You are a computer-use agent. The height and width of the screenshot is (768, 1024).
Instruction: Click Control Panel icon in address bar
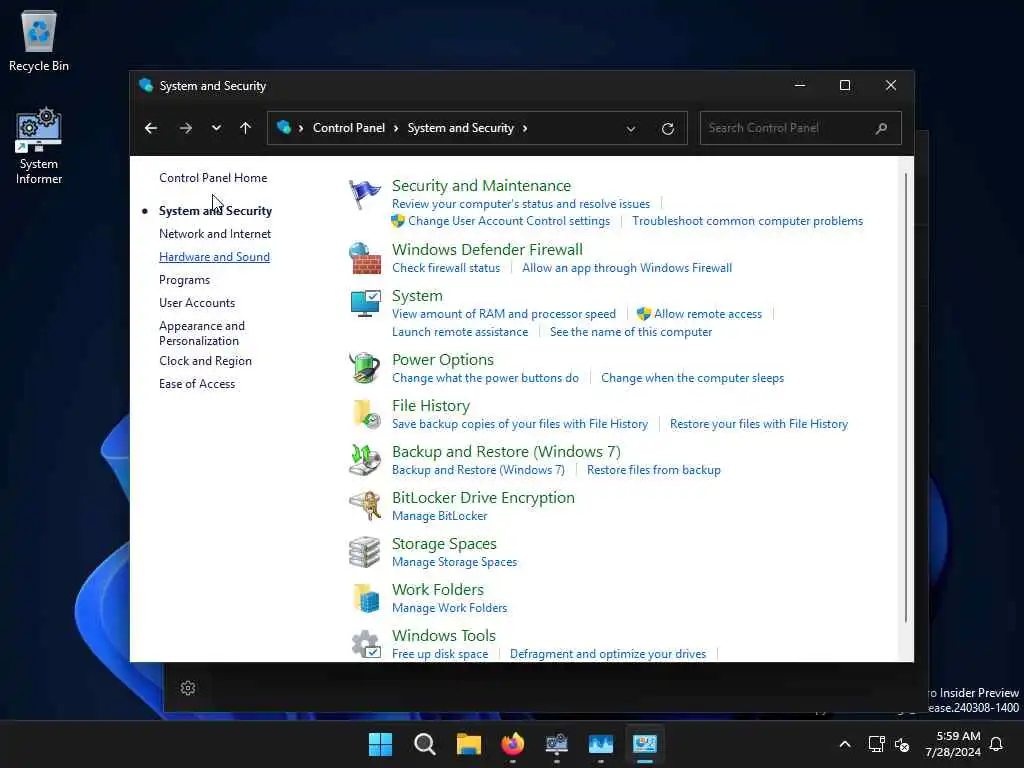283,127
